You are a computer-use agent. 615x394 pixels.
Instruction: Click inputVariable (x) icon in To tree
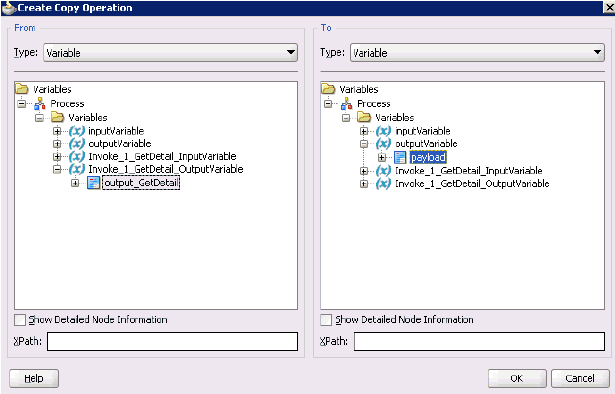383,131
